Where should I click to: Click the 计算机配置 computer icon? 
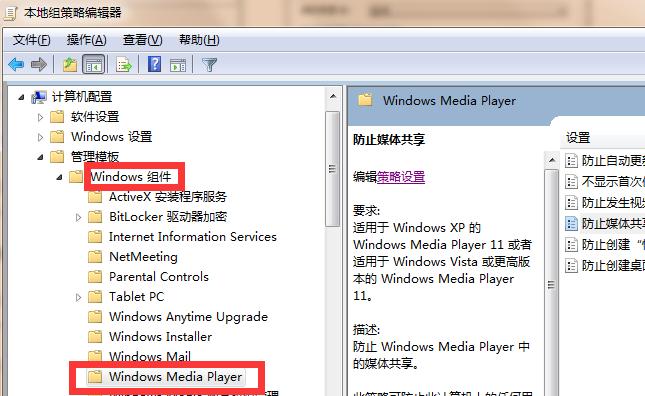point(39,97)
